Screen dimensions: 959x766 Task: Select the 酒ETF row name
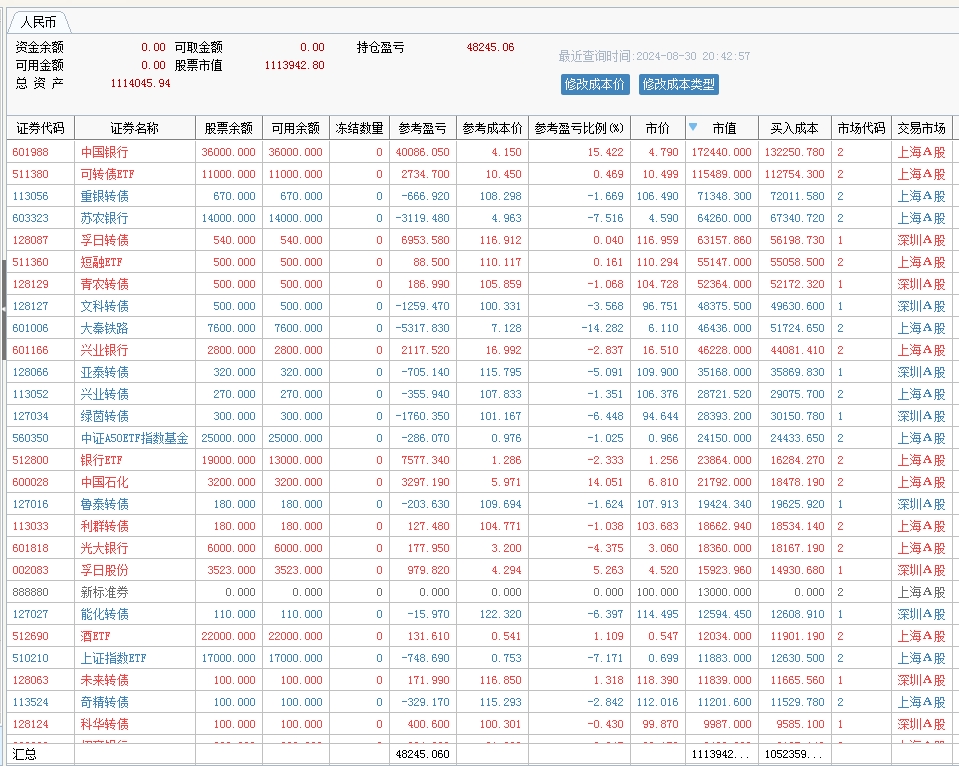(x=95, y=637)
